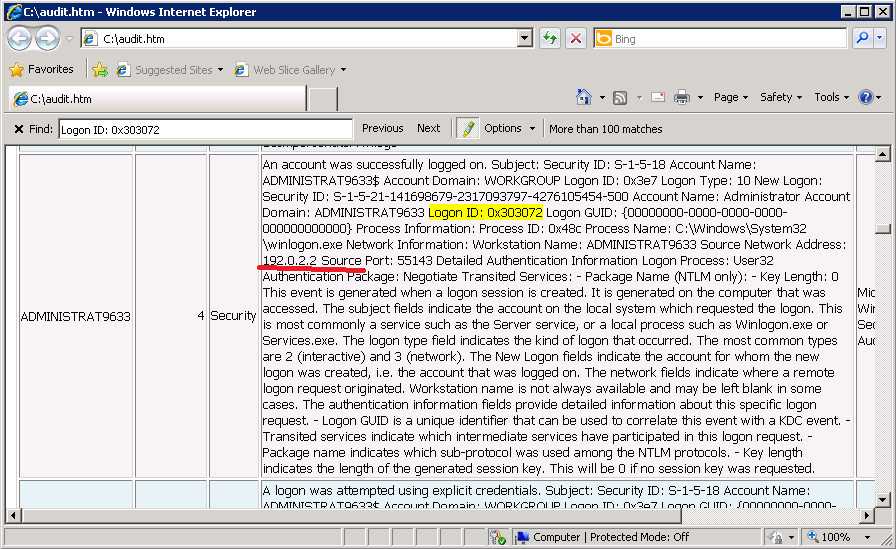Click the Read Mail envelope icon

click(x=658, y=97)
